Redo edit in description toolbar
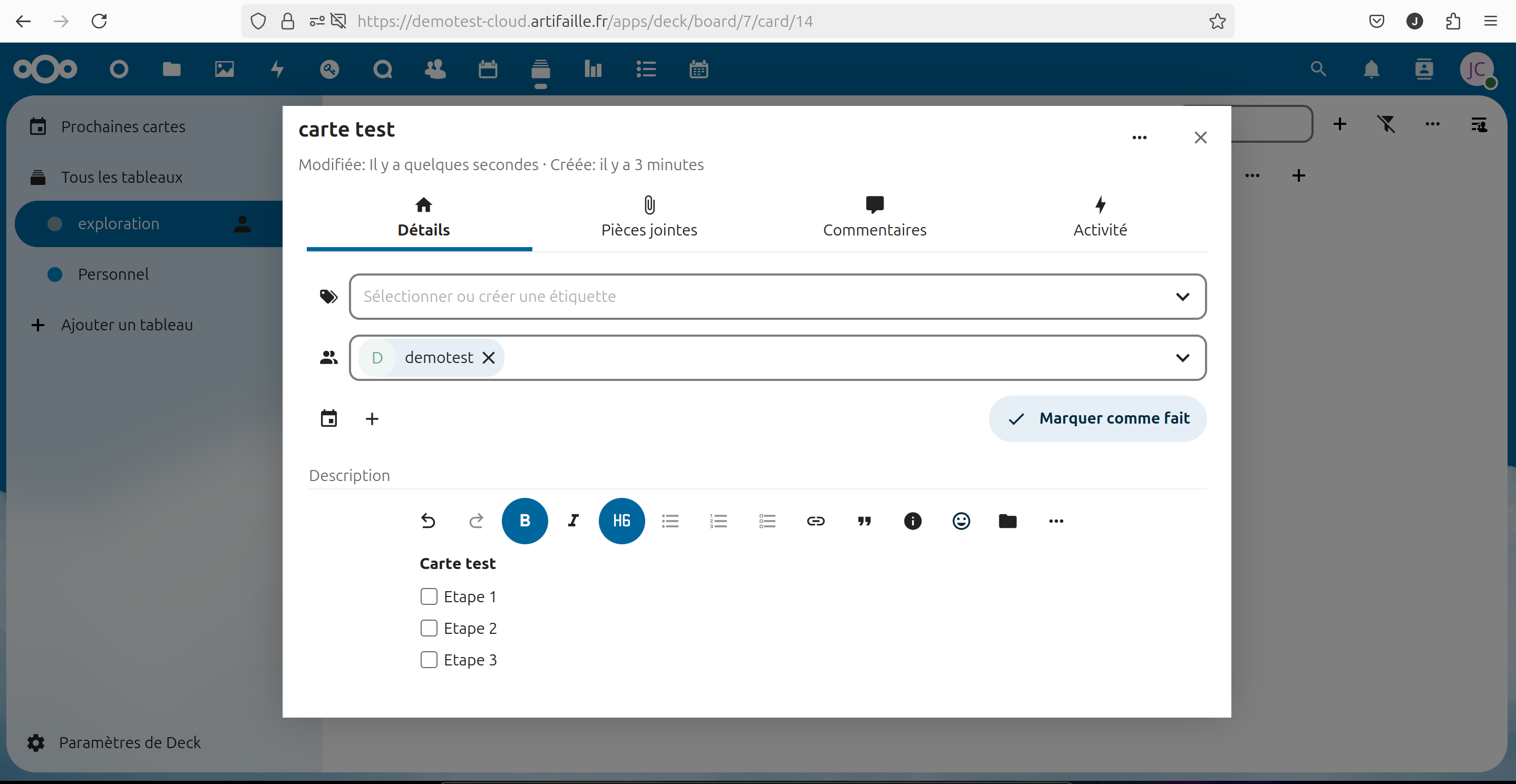1516x784 pixels. (476, 521)
